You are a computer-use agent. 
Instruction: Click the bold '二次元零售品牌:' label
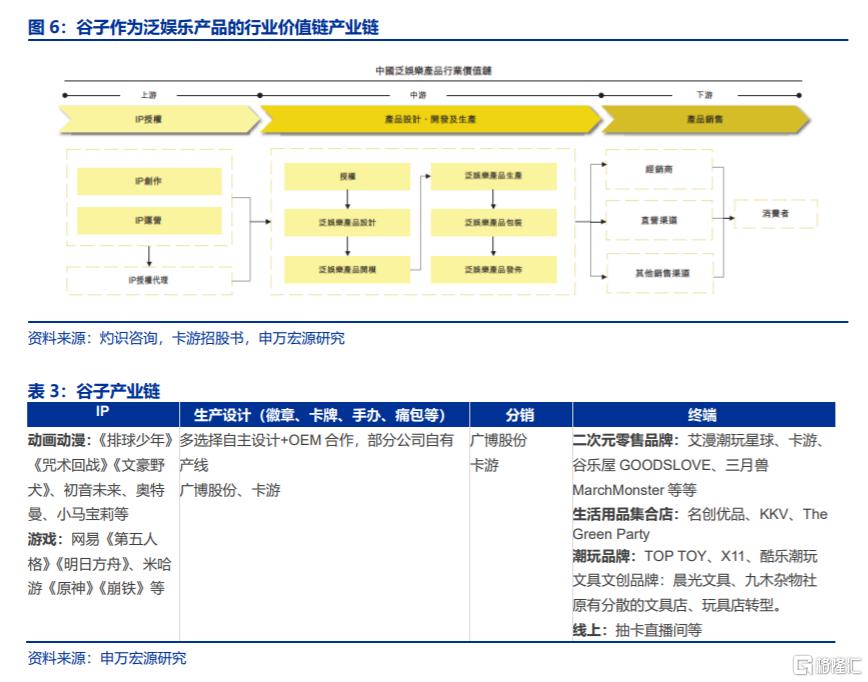[626, 441]
